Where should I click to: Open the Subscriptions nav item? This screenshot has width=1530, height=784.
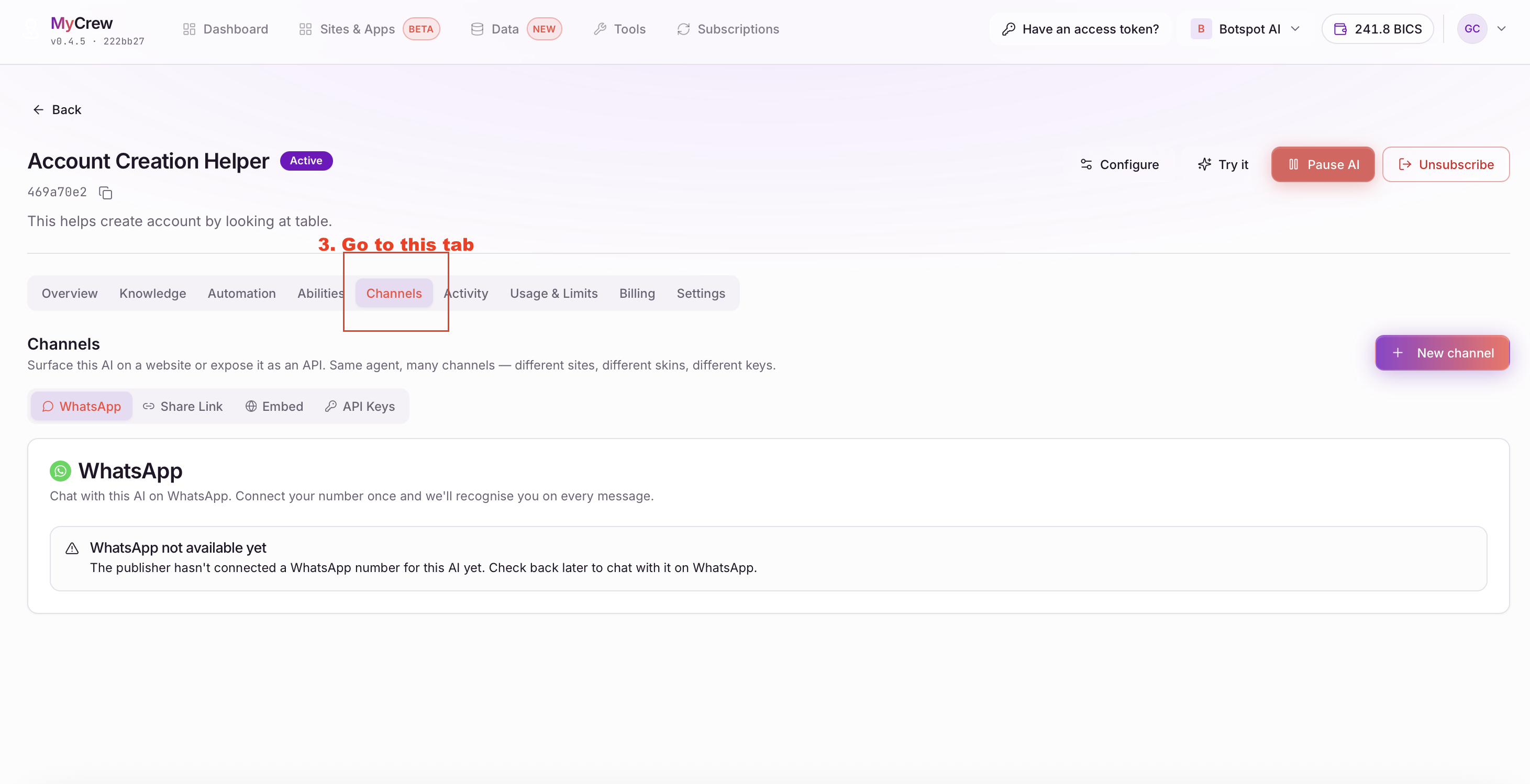pyautogui.click(x=728, y=29)
